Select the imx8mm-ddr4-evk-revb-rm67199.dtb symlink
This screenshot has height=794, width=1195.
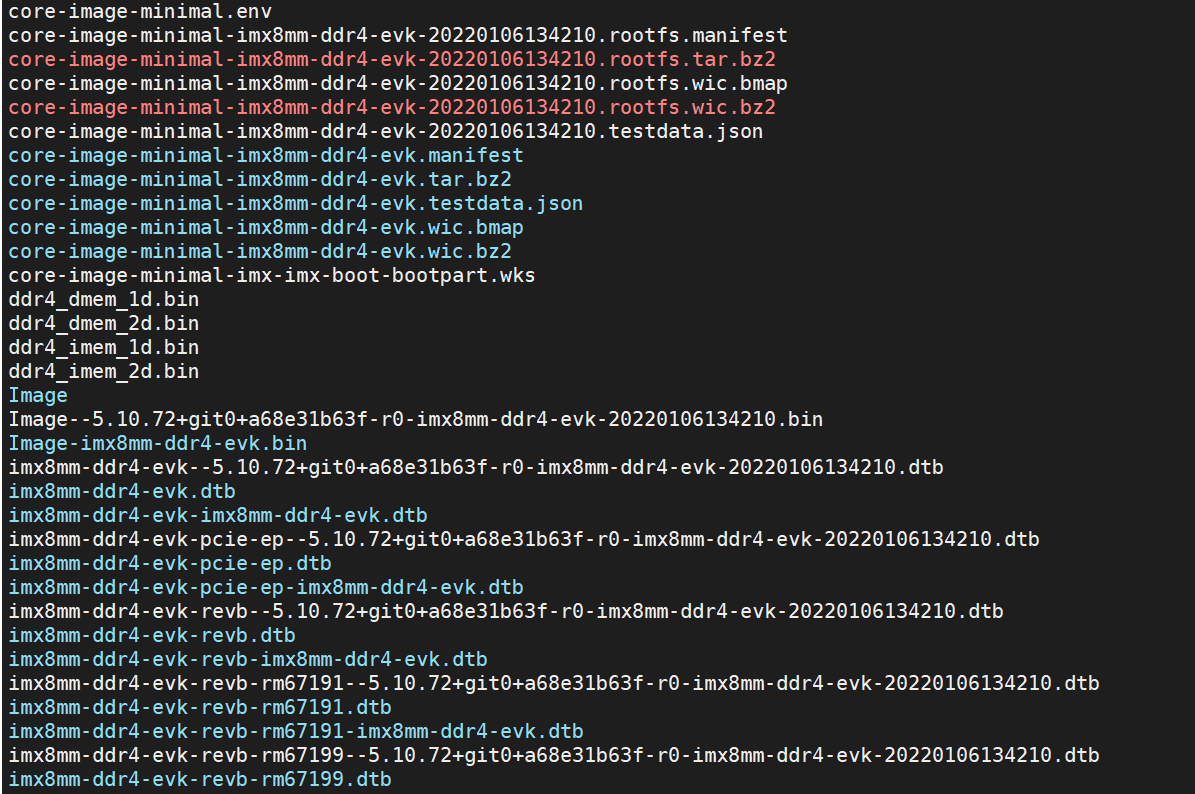click(200, 779)
